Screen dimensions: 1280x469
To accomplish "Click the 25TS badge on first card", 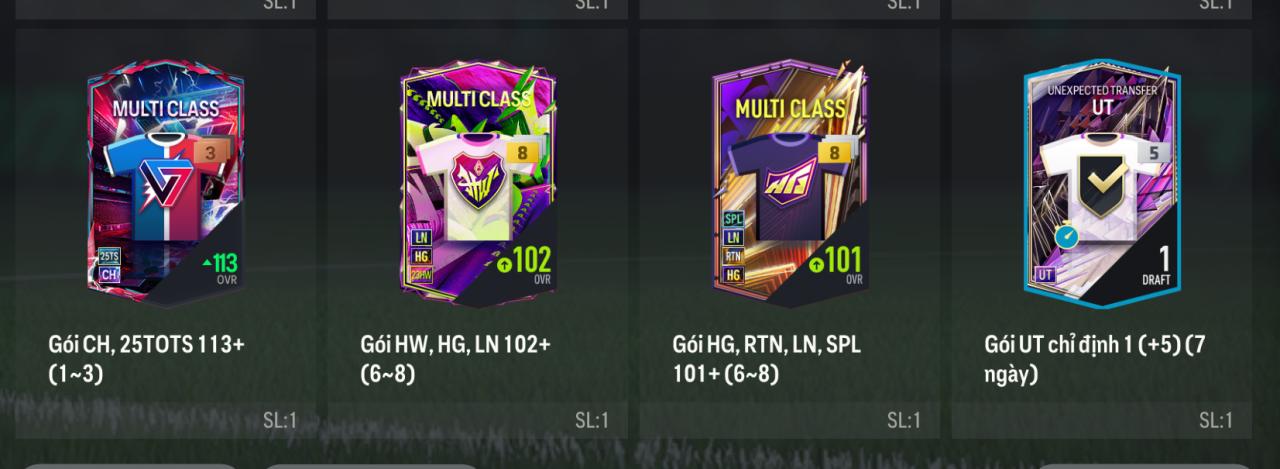I will click(x=109, y=256).
